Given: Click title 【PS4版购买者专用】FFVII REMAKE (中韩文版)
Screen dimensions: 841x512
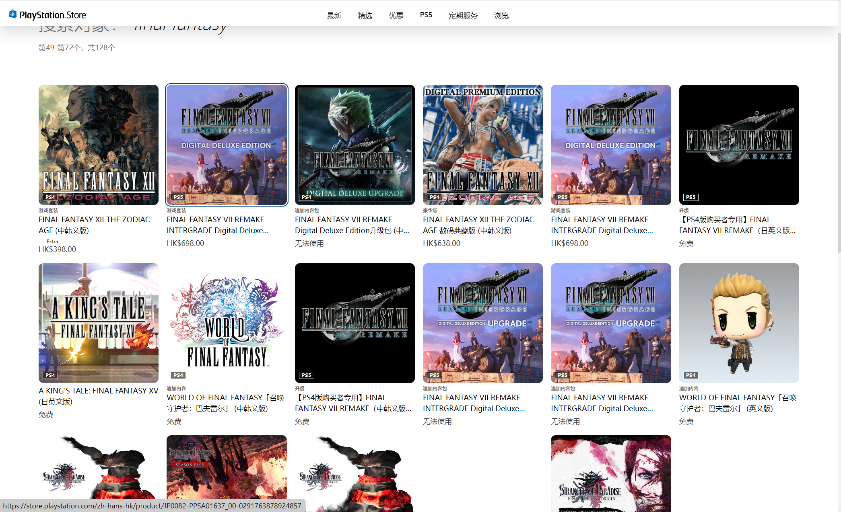Looking at the screenshot, I should point(353,403).
